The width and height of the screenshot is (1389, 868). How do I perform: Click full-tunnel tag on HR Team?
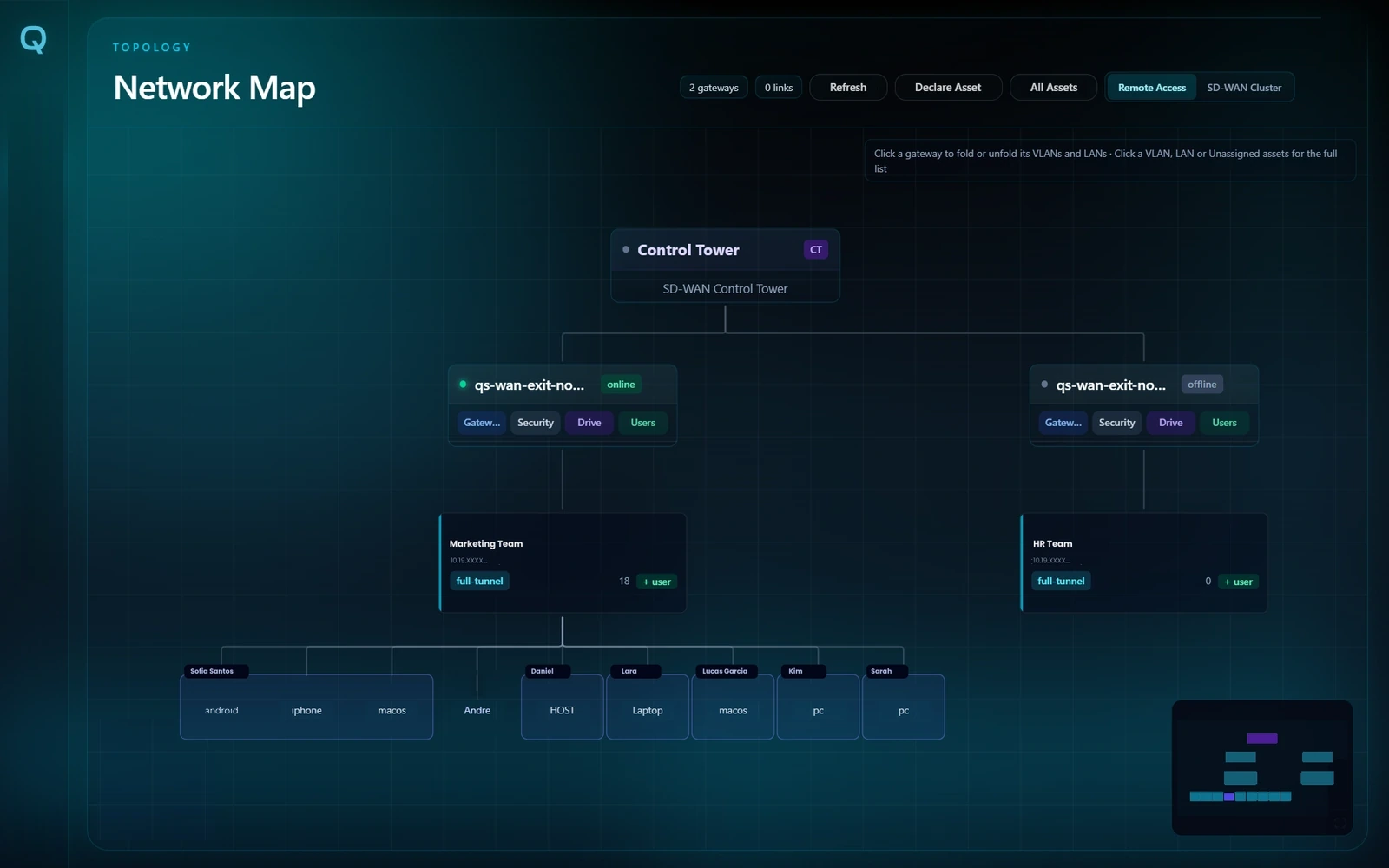pos(1061,582)
